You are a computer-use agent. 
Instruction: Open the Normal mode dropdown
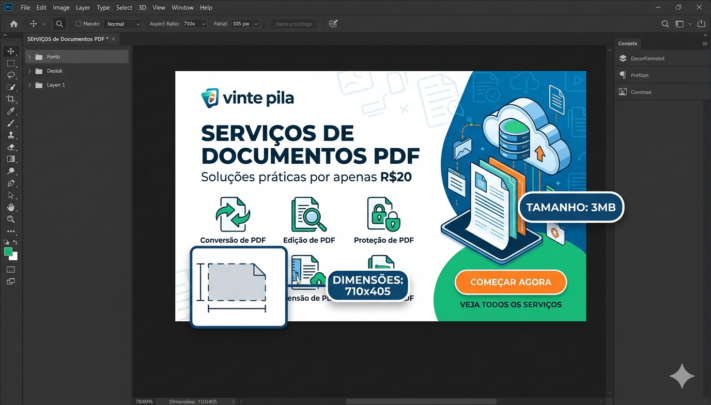pos(123,23)
